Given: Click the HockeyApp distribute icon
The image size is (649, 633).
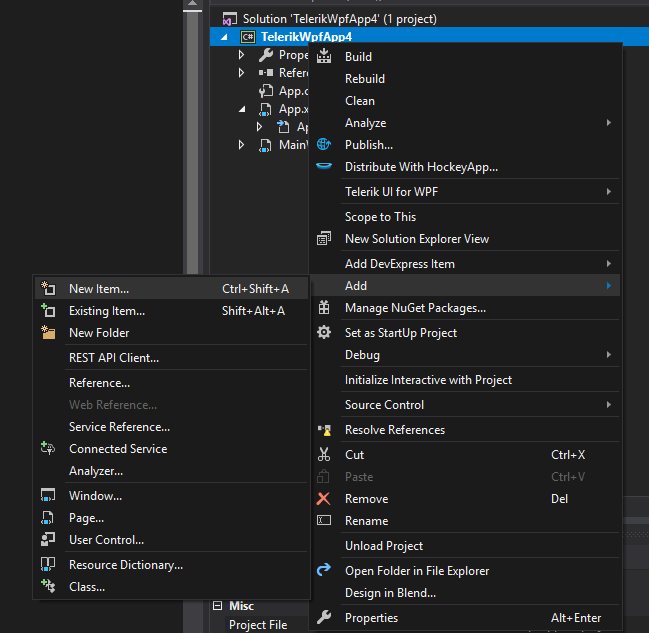Looking at the screenshot, I should pos(324,166).
